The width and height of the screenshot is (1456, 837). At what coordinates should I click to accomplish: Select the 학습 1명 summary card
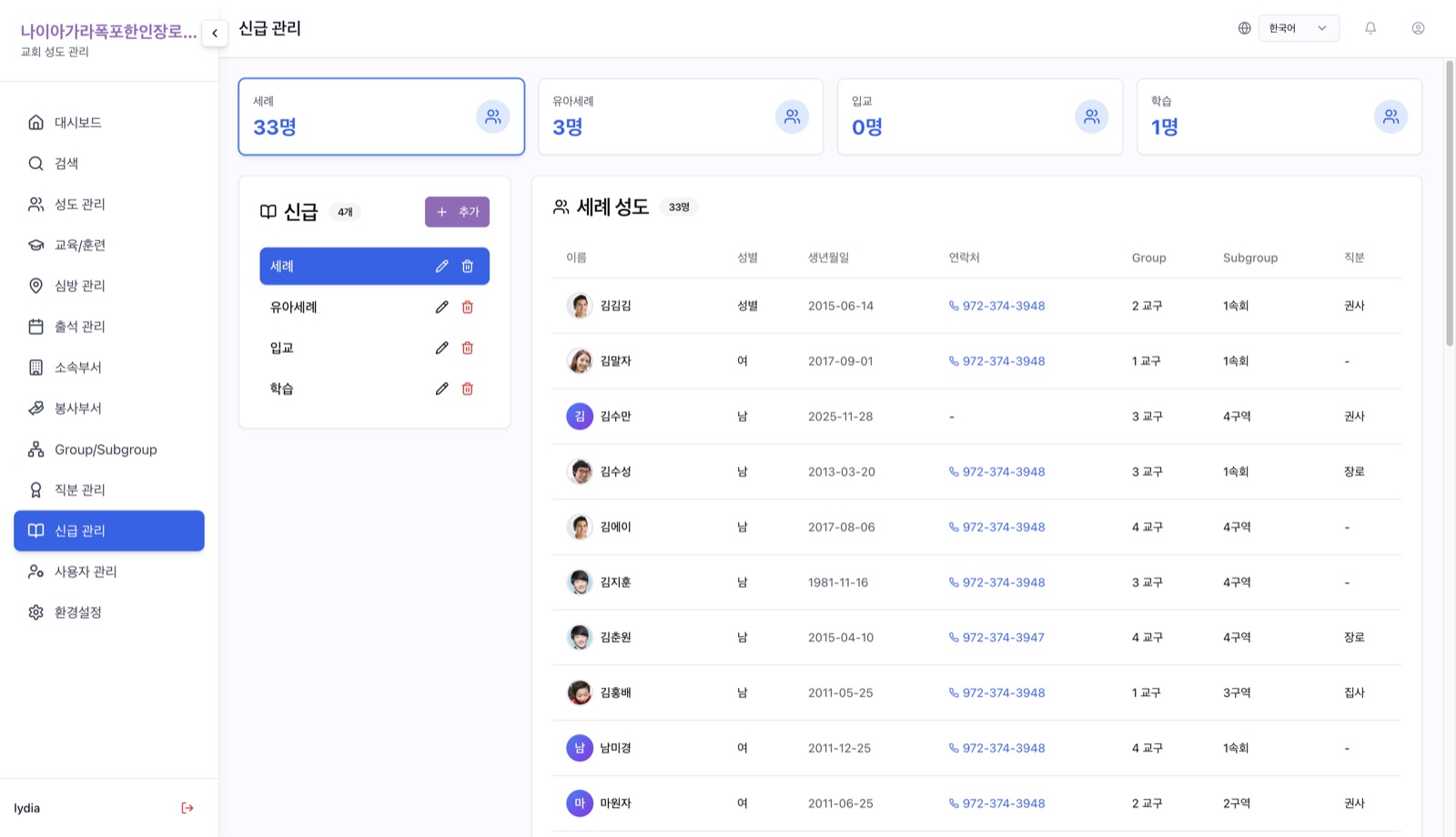tap(1279, 116)
